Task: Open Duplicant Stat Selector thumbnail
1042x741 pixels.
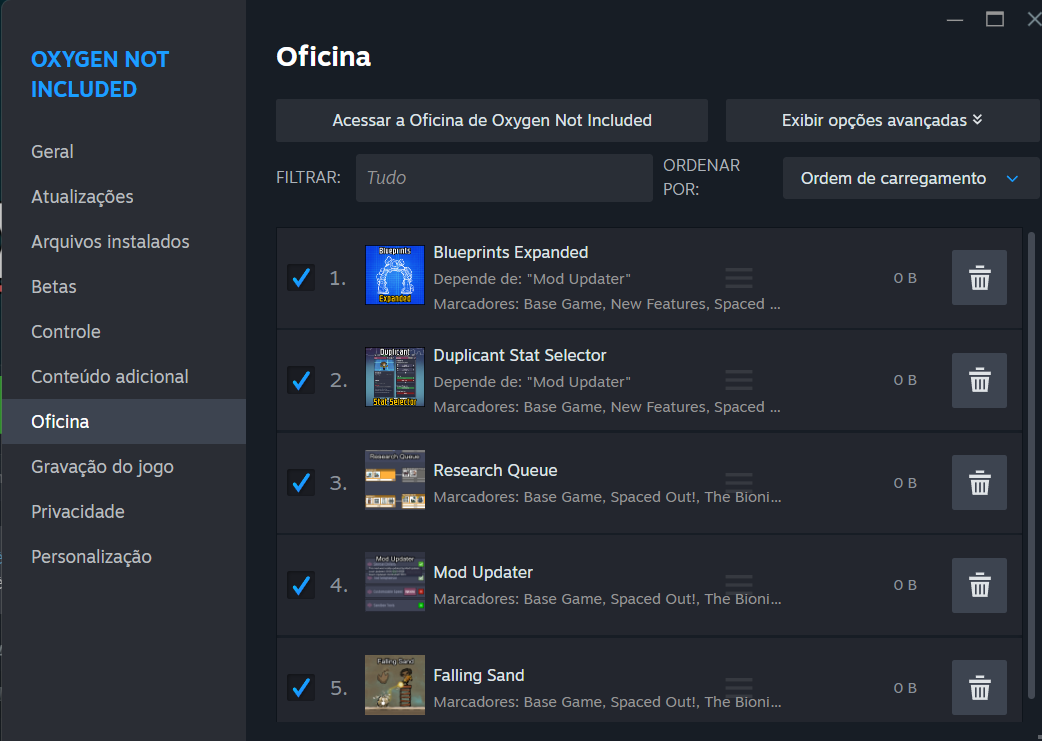Action: point(395,377)
